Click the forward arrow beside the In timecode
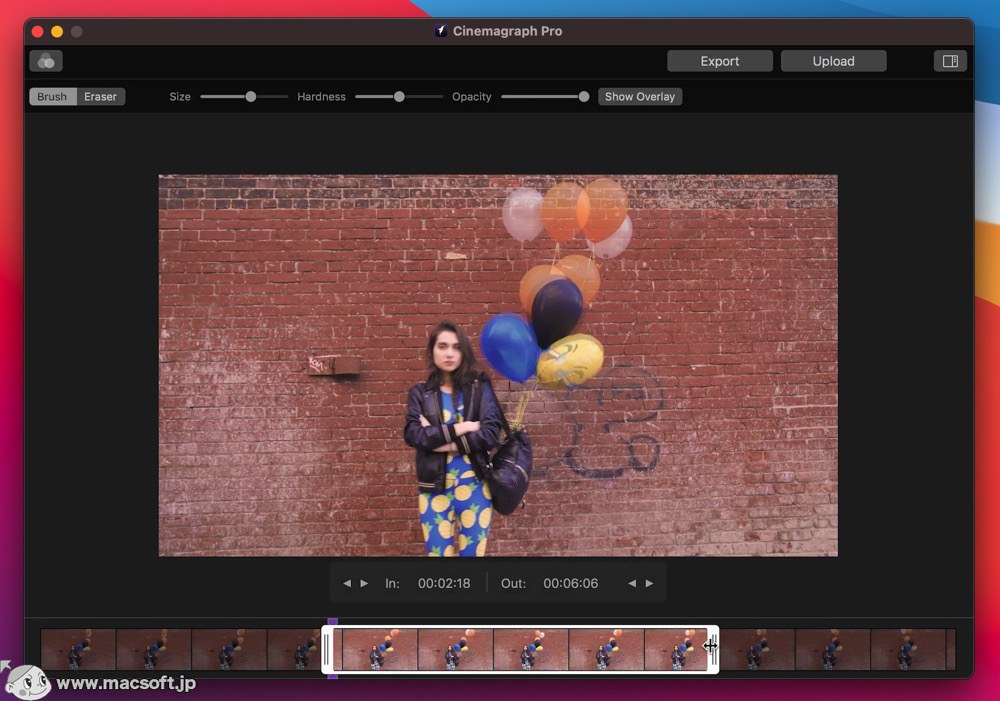Screen dimensions: 1000x701 tap(363, 583)
